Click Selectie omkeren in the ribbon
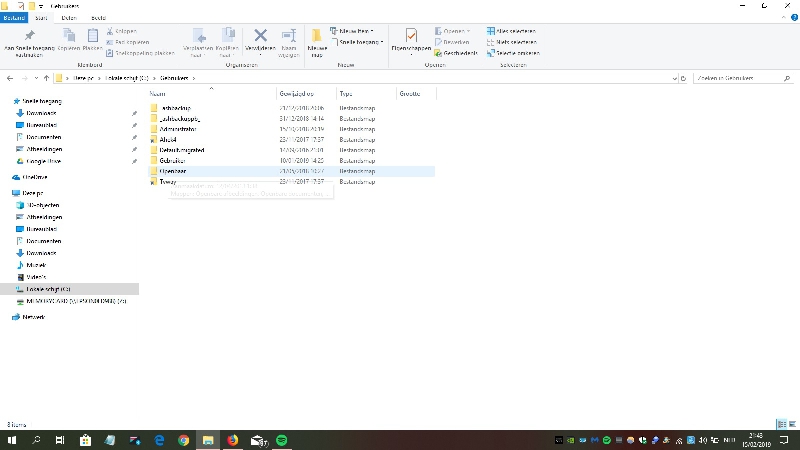Viewport: 800px width, 450px height. (x=514, y=53)
